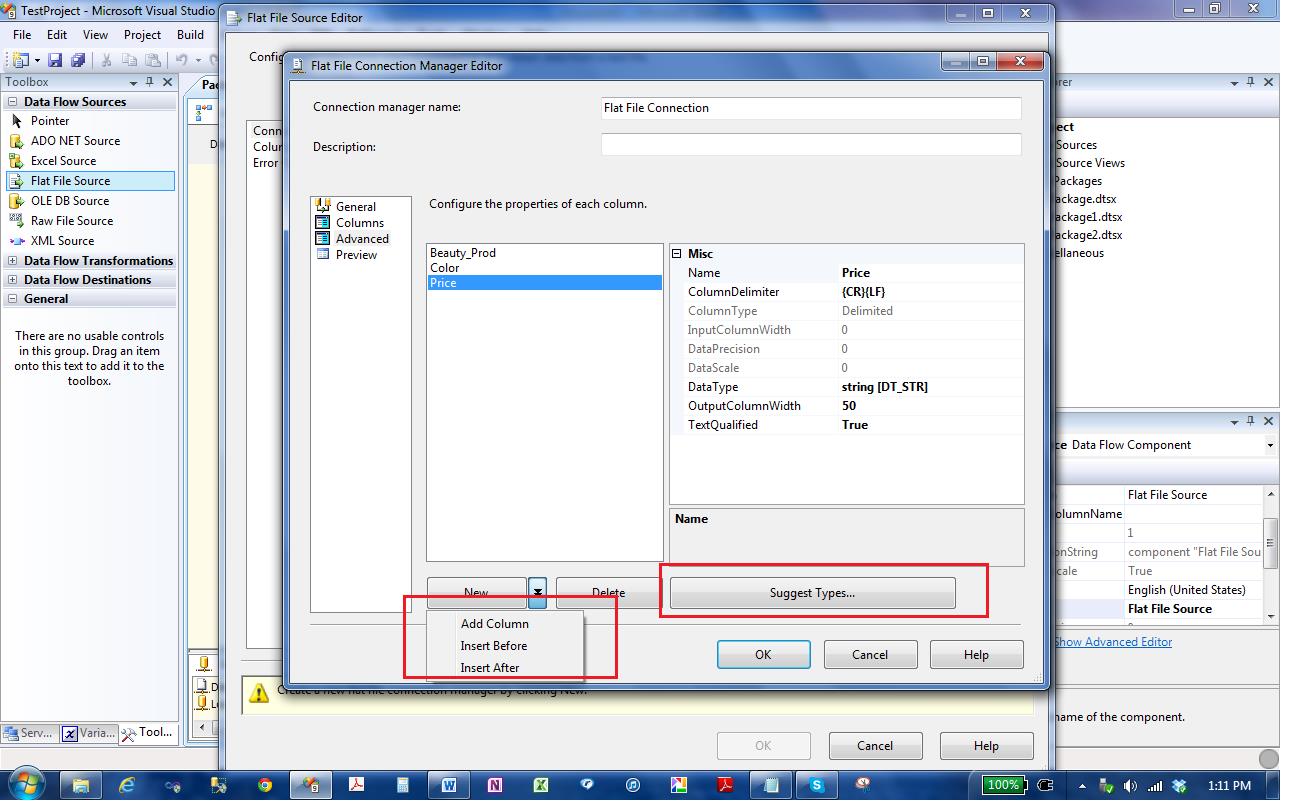The image size is (1309, 804).
Task: Expand Data Flow Transformations group
Action: coord(13,261)
